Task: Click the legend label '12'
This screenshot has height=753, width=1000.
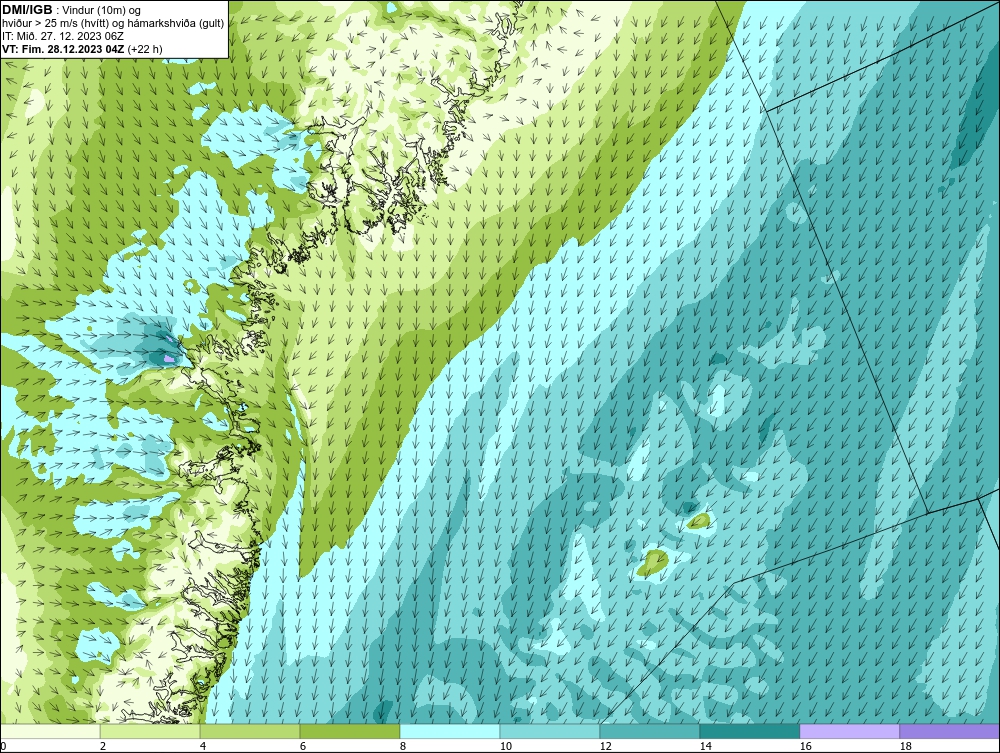Action: 605,746
